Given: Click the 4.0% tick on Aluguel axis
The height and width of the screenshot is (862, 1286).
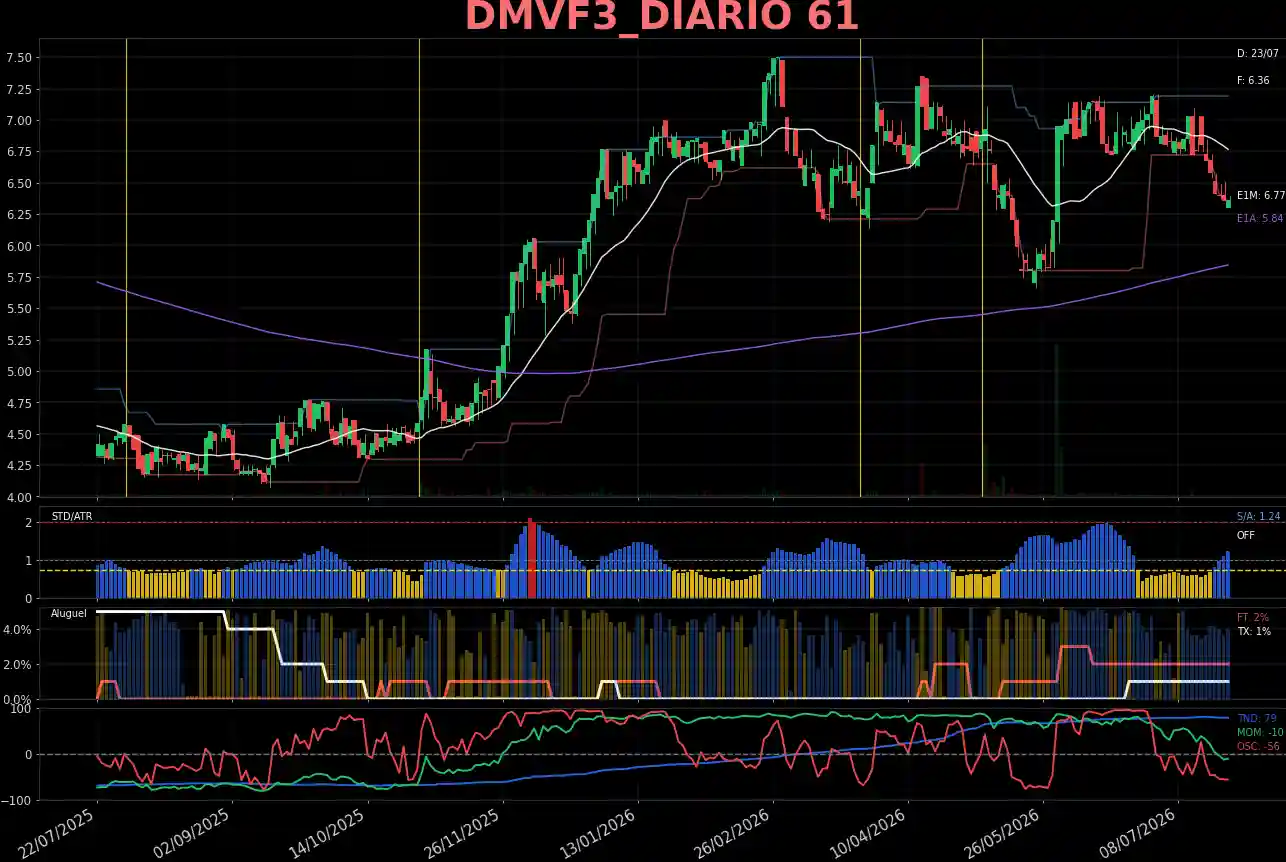Looking at the screenshot, I should click(20, 630).
